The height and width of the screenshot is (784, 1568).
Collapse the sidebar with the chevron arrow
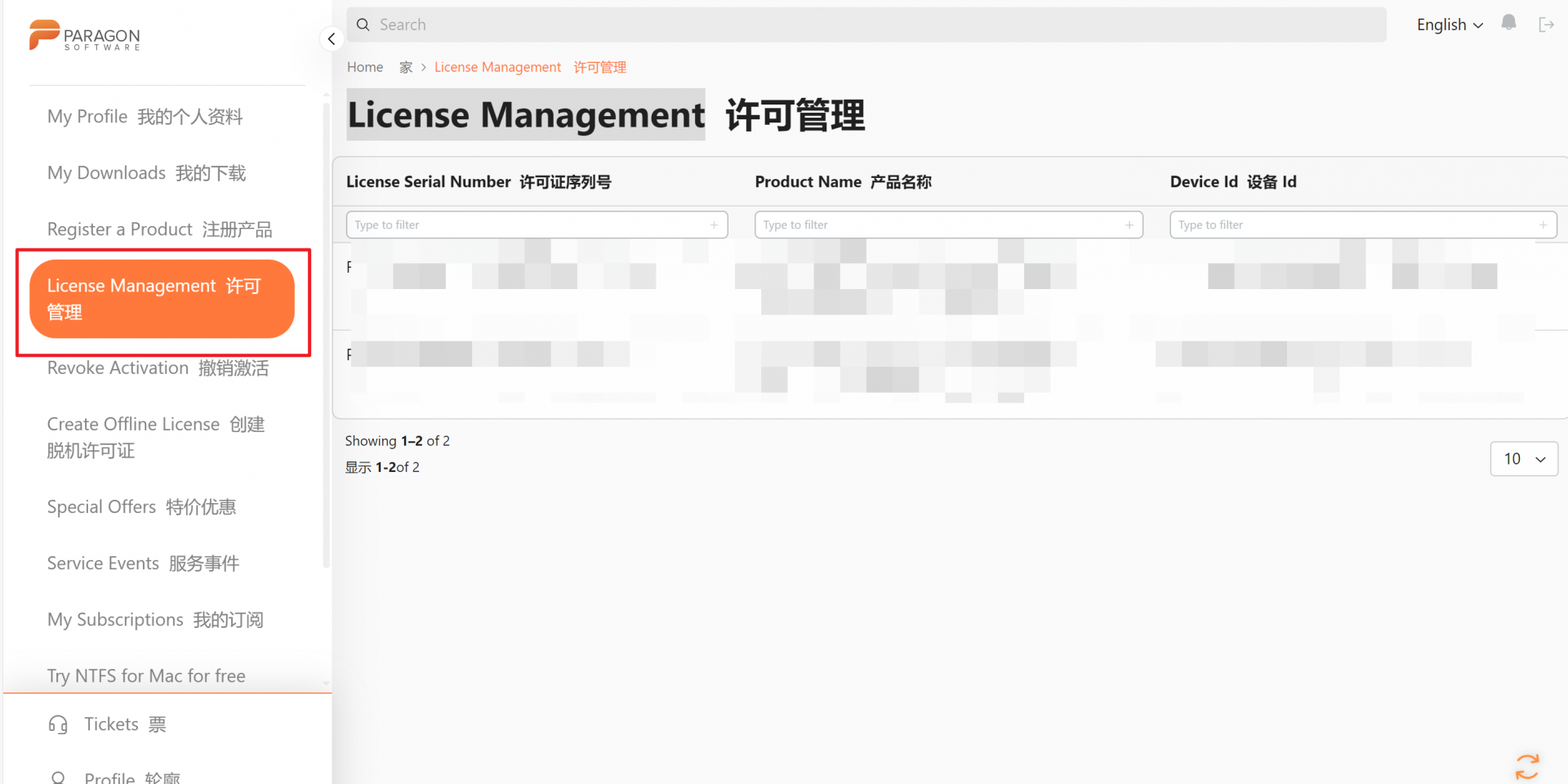[x=331, y=38]
